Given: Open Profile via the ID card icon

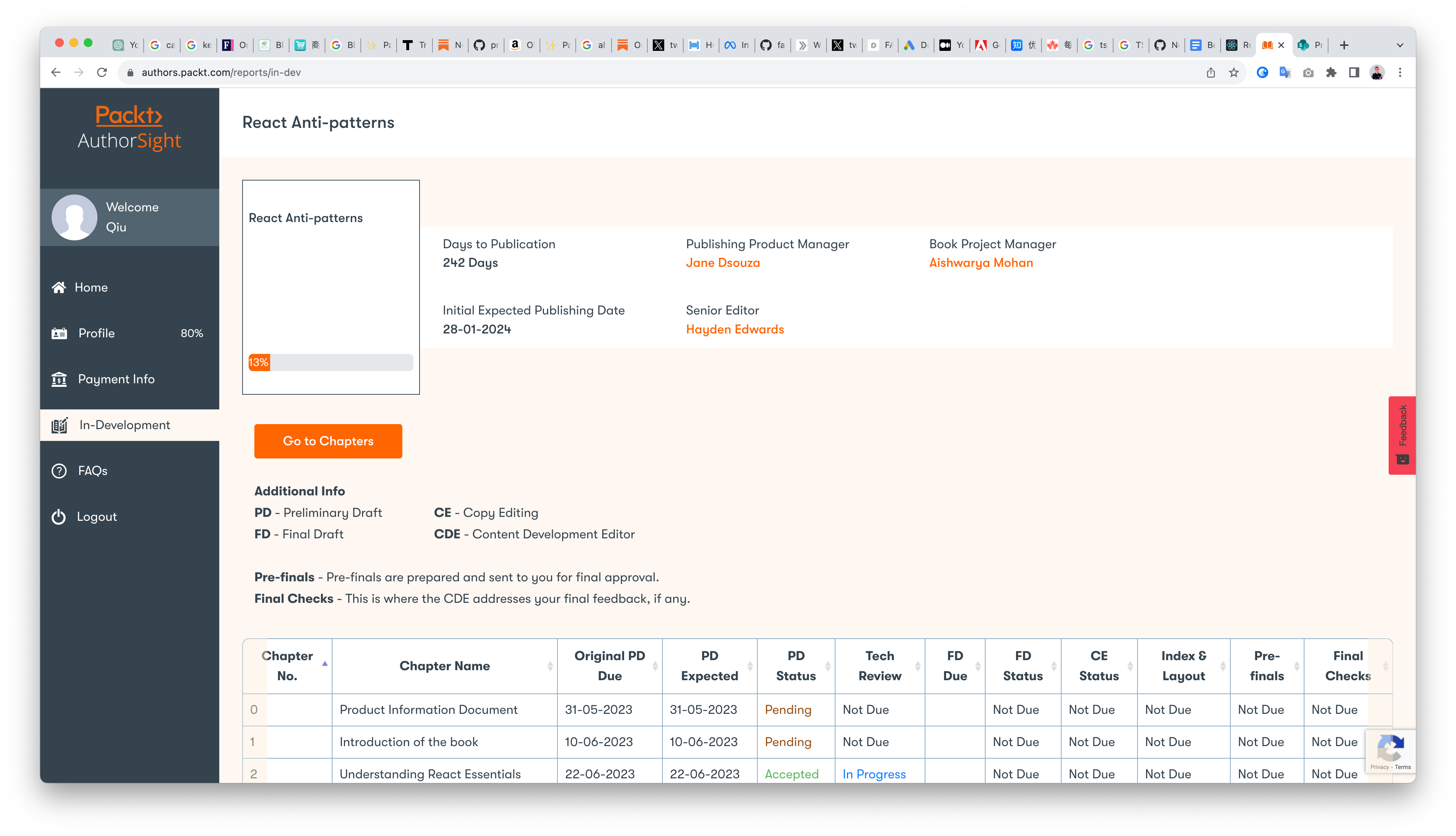Looking at the screenshot, I should click(59, 333).
